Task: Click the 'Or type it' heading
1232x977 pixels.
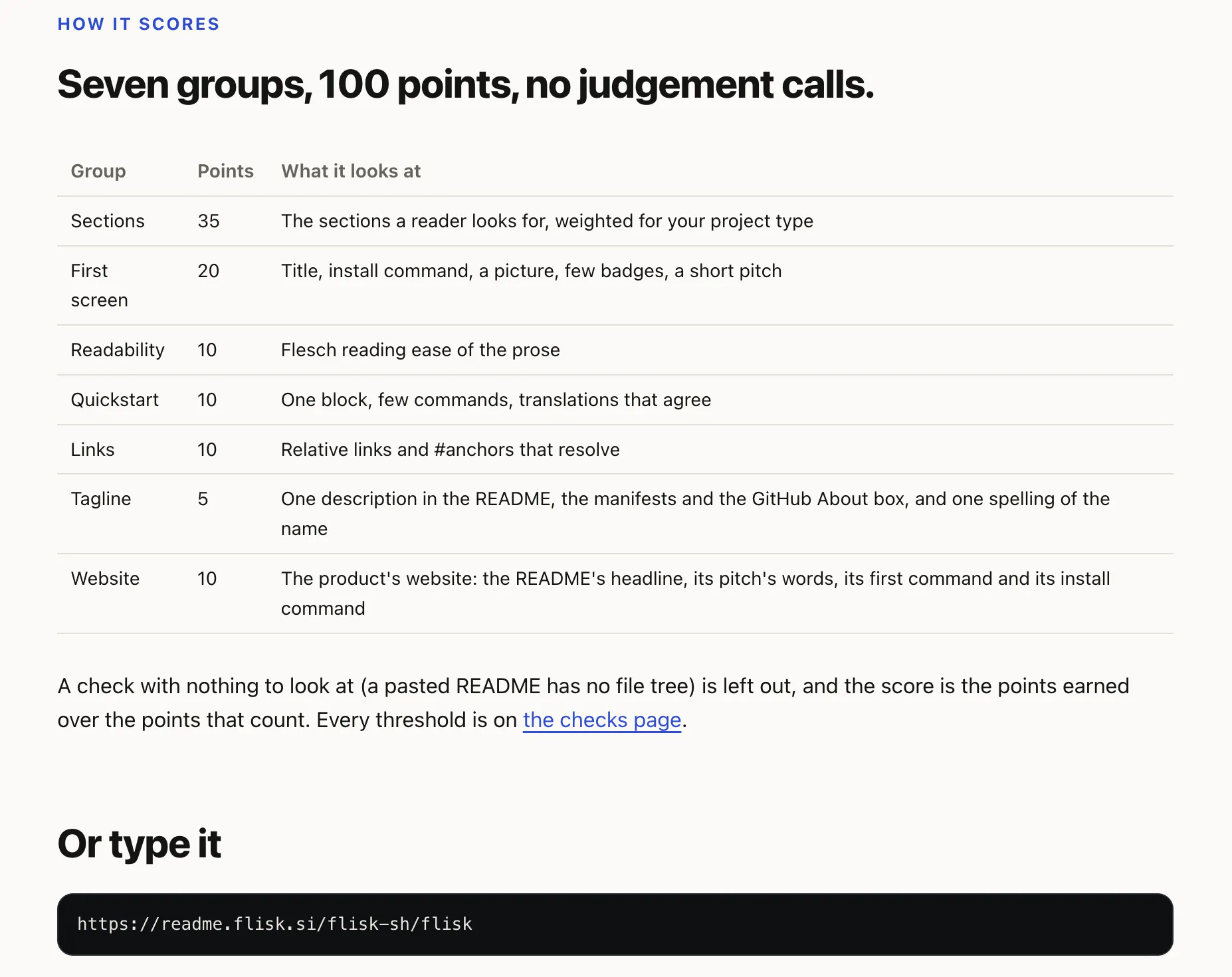Action: tap(140, 844)
